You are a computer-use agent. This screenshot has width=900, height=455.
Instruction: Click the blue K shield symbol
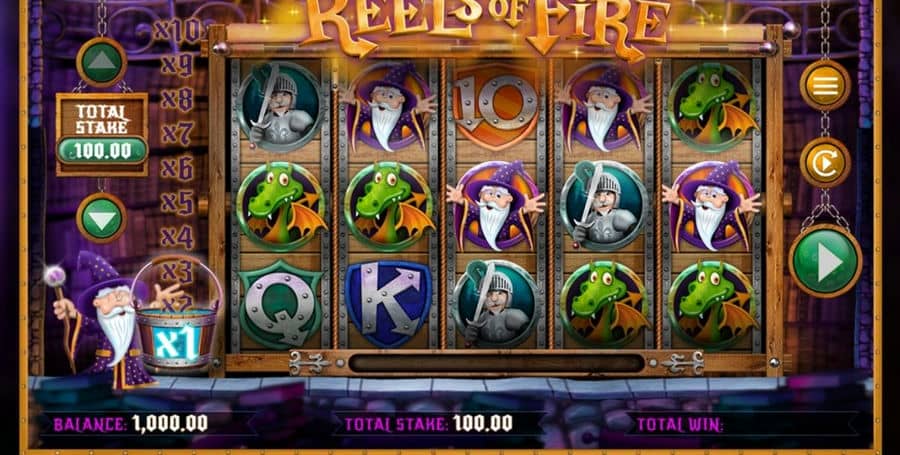click(388, 304)
